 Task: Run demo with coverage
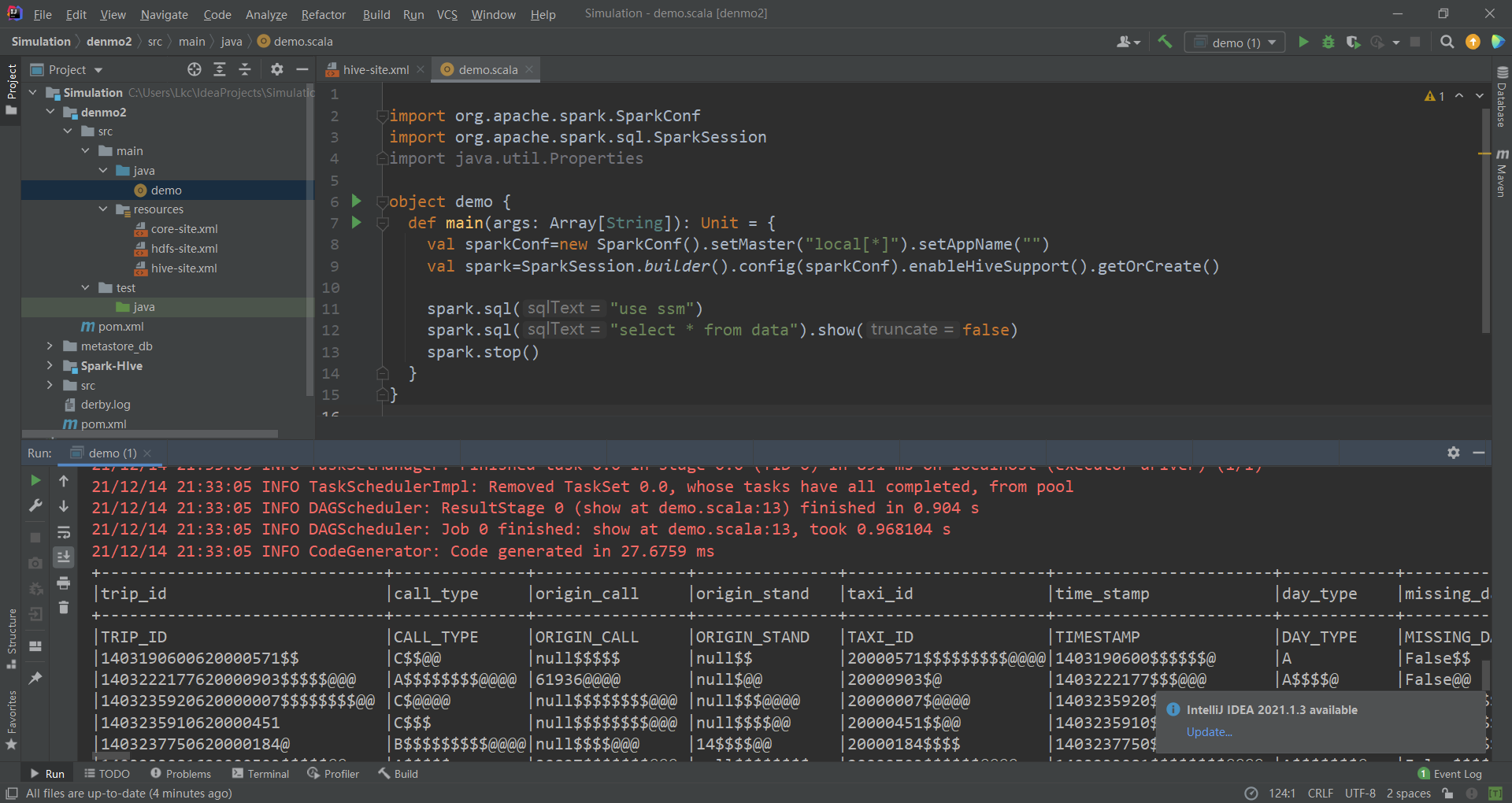1353,42
